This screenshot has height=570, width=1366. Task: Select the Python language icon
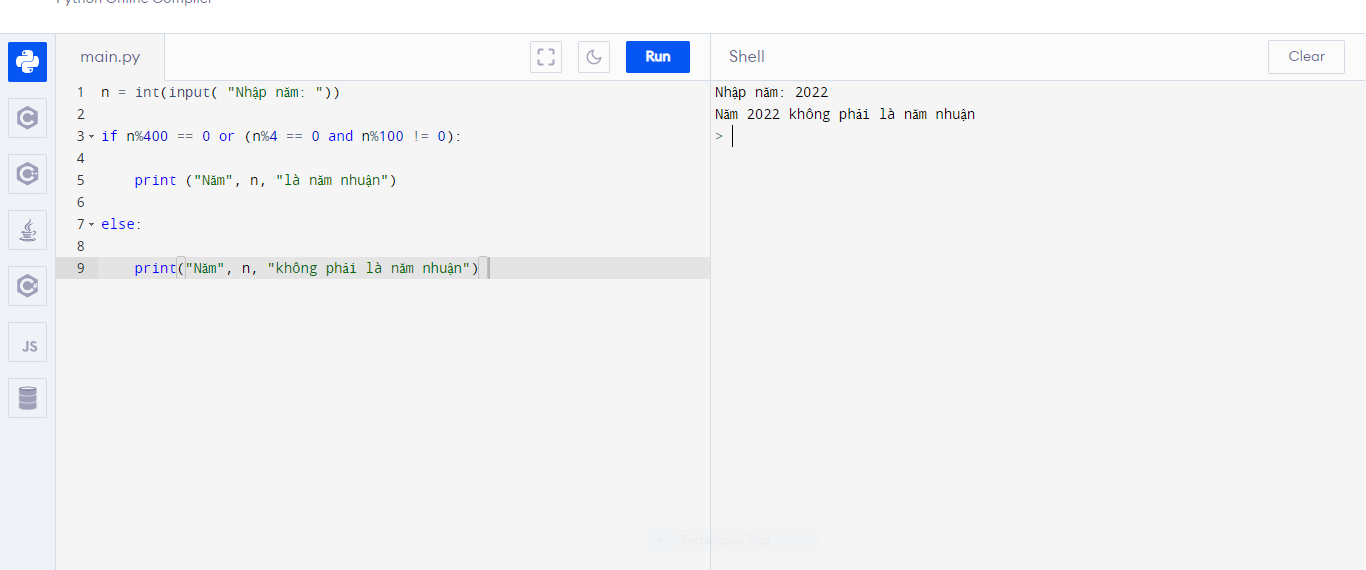(x=27, y=62)
